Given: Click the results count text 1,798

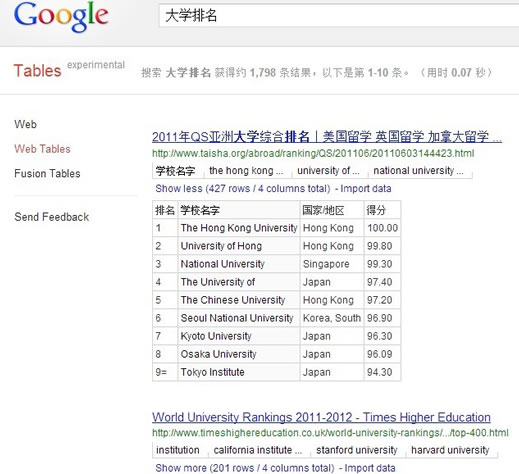Looking at the screenshot, I should [263, 72].
